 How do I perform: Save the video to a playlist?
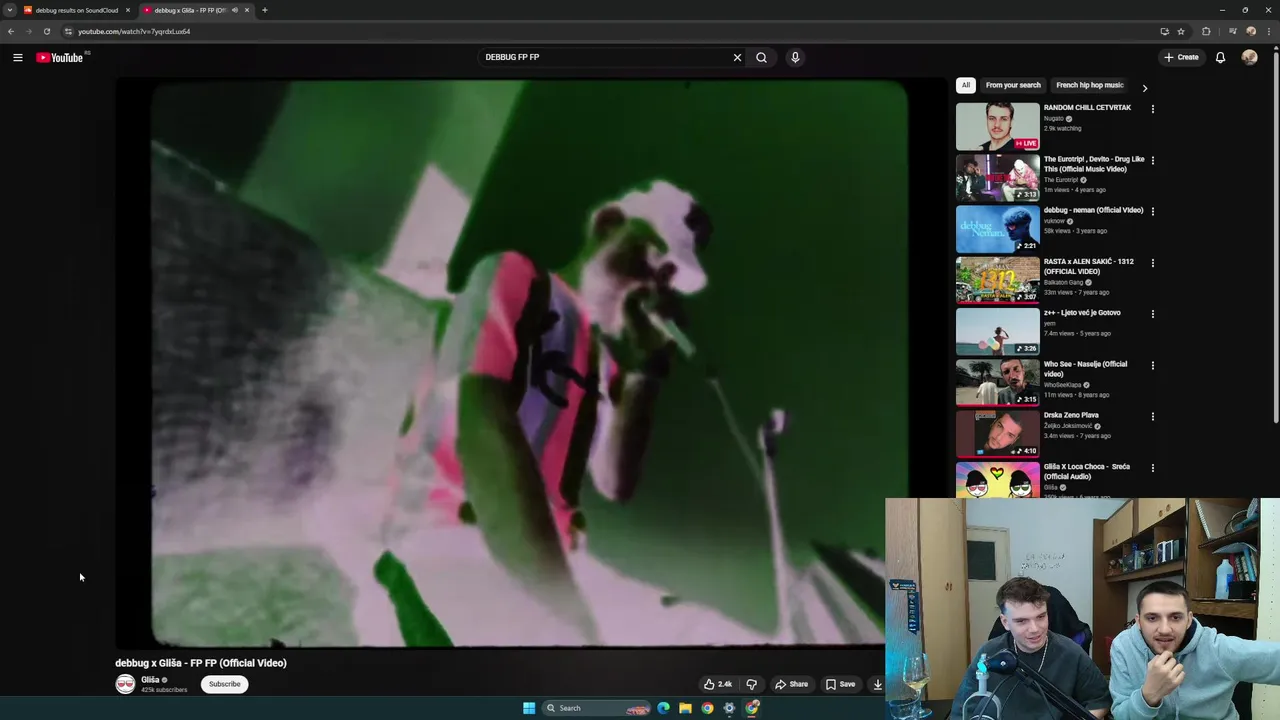(840, 684)
